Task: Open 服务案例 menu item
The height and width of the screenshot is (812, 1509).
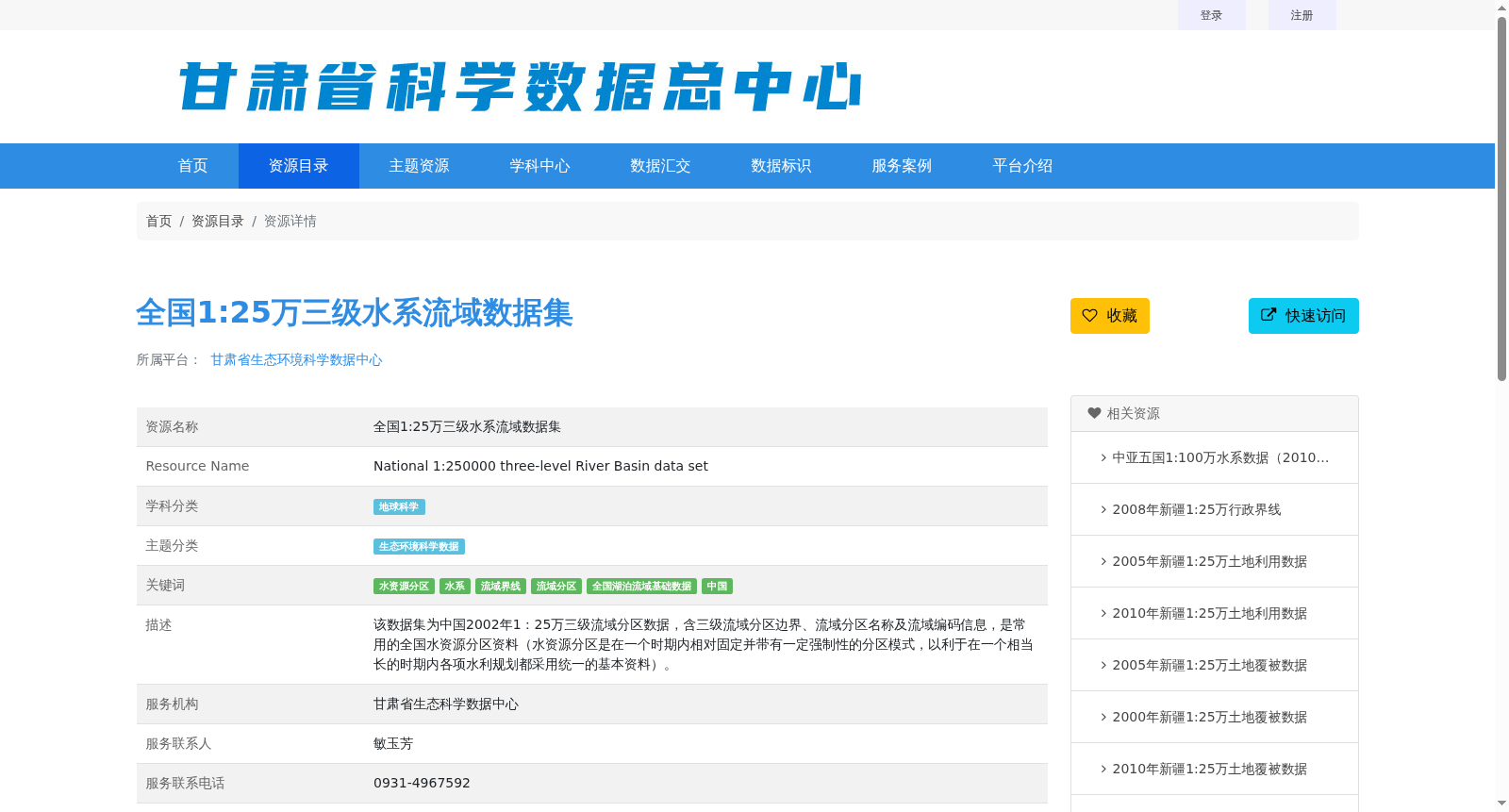Action: (903, 166)
